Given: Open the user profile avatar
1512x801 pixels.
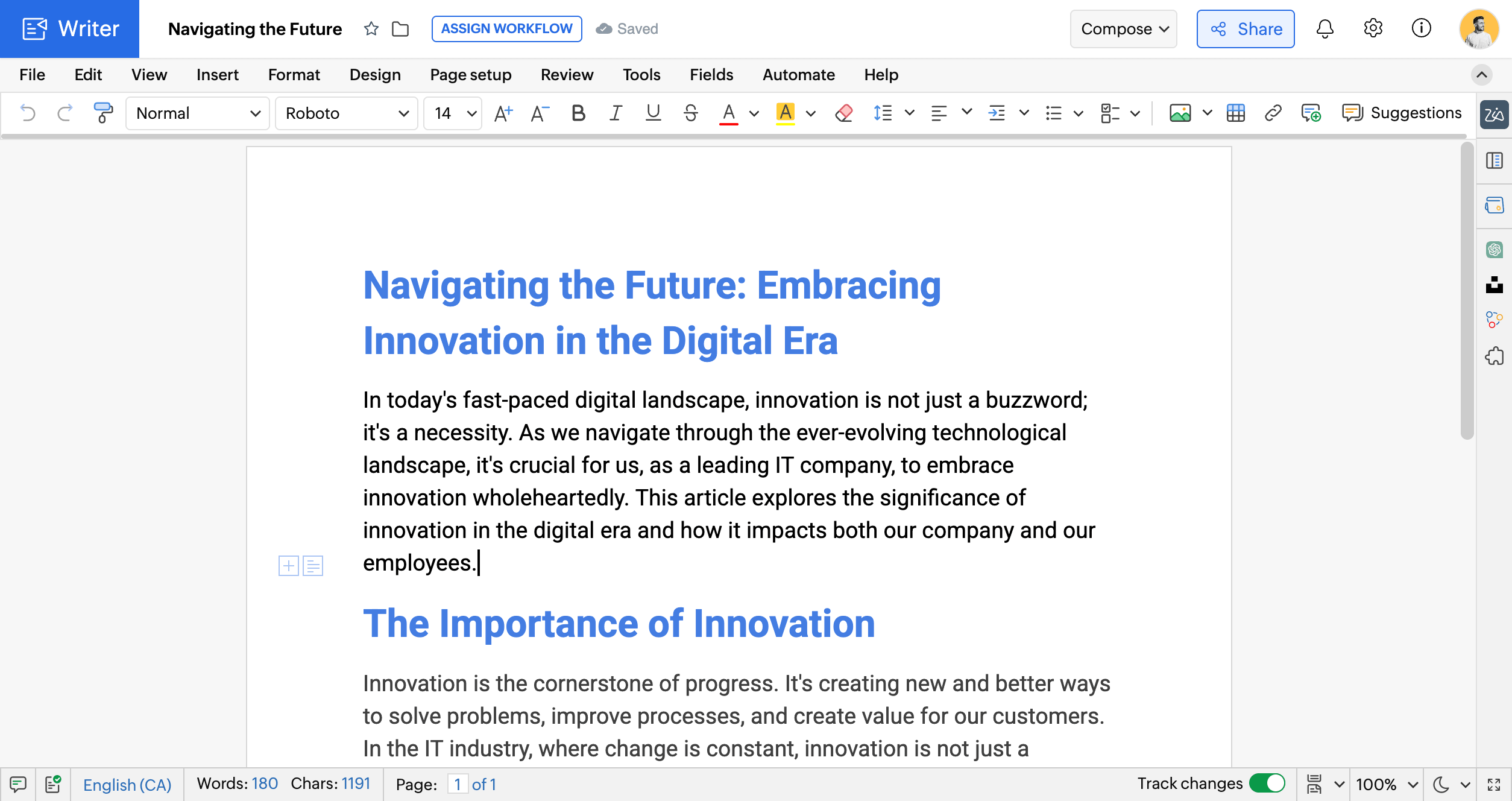Looking at the screenshot, I should click(1479, 28).
